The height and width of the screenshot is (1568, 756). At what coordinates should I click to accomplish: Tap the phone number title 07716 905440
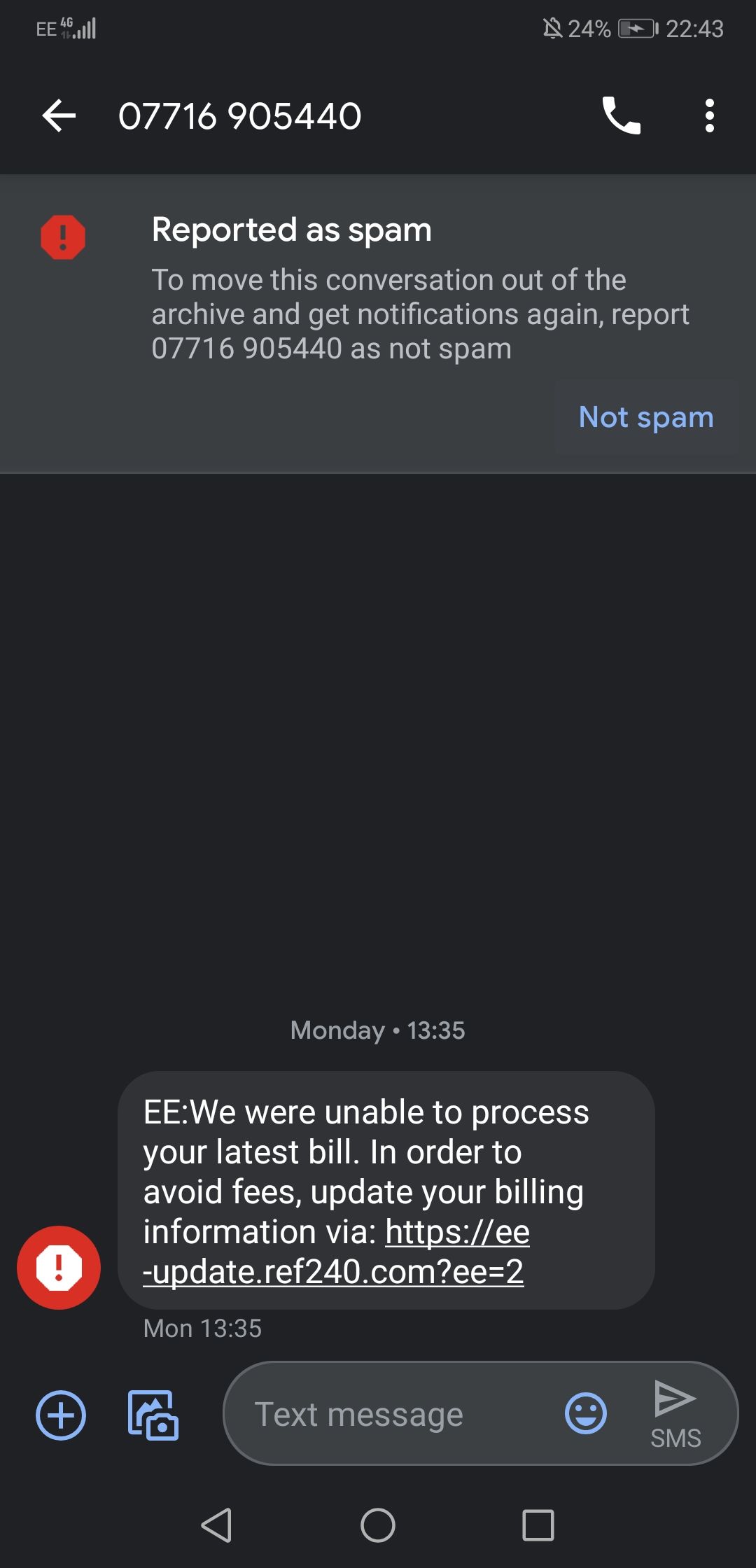tap(240, 116)
